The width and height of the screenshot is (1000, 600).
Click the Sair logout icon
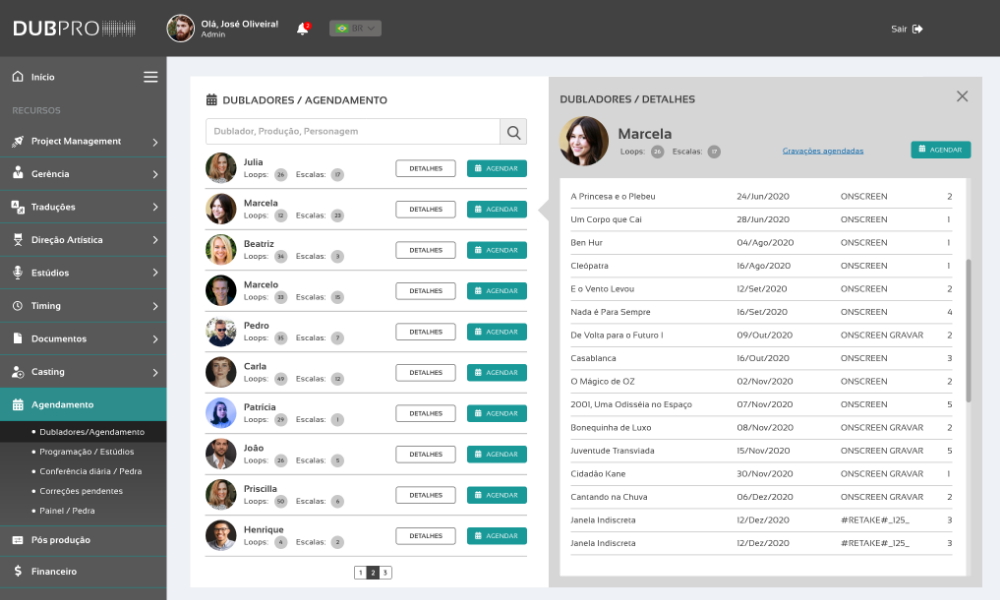[x=918, y=29]
